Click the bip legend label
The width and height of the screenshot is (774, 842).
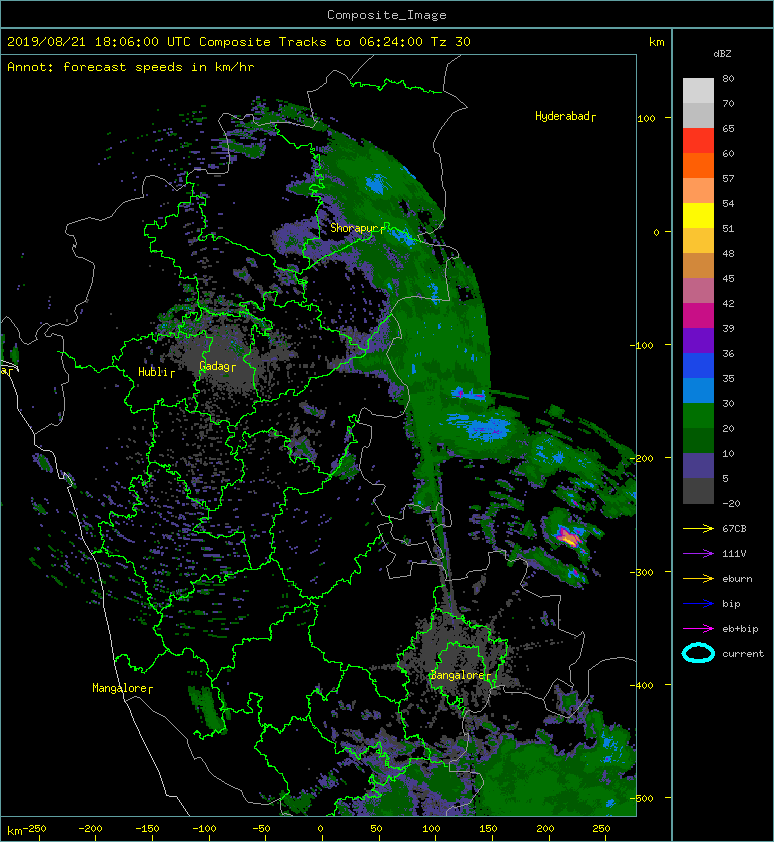pyautogui.click(x=731, y=604)
